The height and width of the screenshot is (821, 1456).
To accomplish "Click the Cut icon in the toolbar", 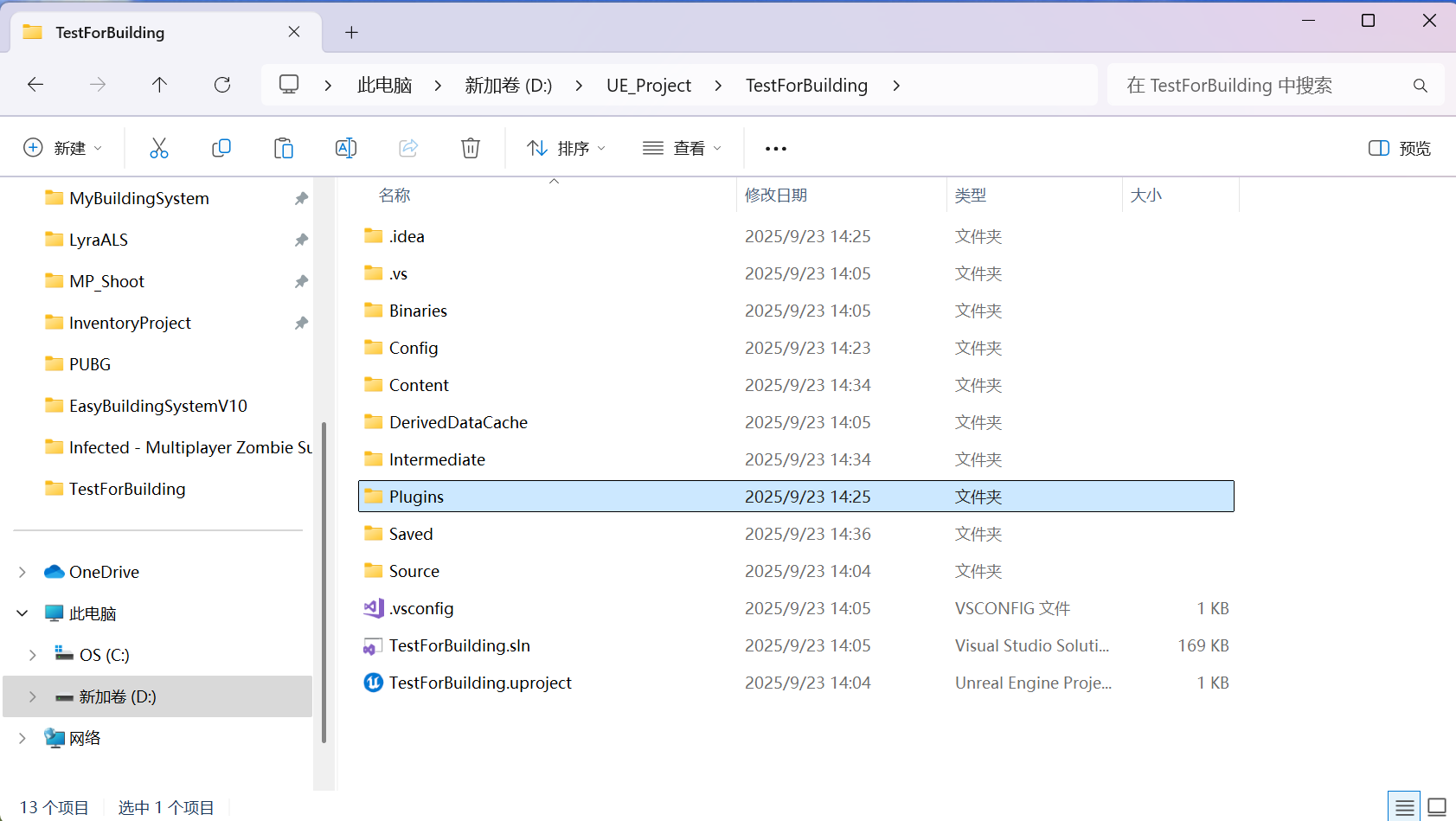I will tap(159, 147).
